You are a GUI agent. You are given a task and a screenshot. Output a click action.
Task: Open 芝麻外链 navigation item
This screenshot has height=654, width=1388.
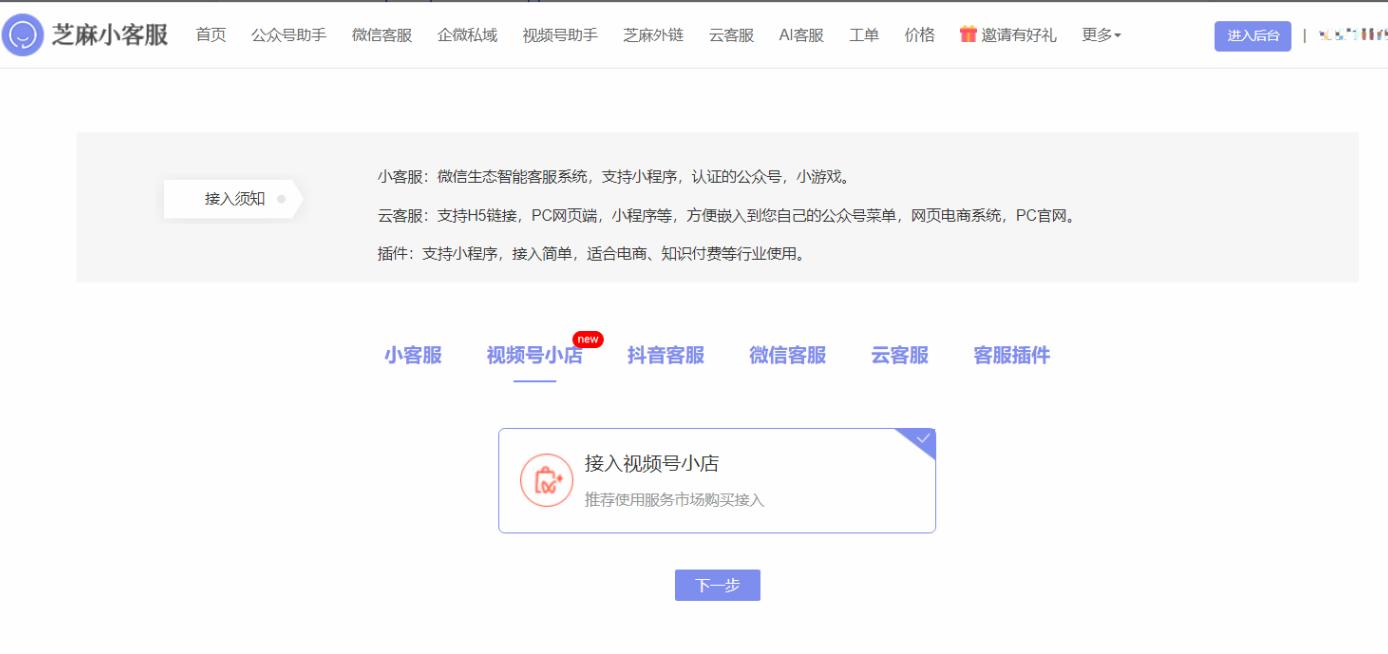pos(653,35)
